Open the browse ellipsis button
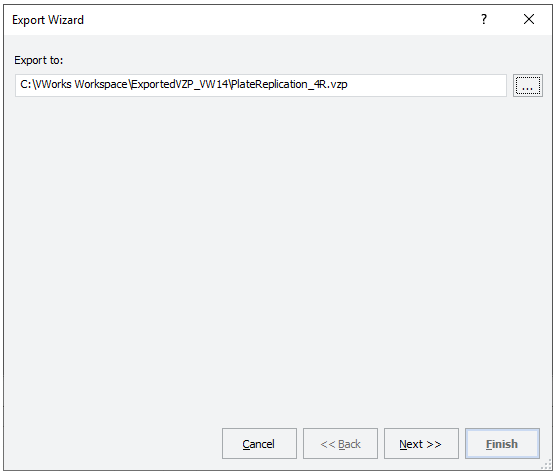556x475 pixels. 528,85
